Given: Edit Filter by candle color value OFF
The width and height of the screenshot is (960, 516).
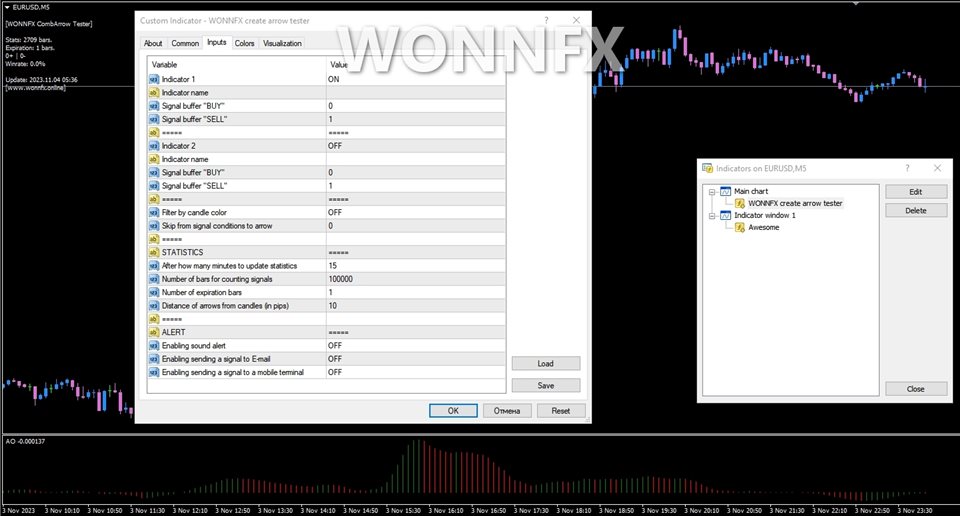Looking at the screenshot, I should click(x=416, y=212).
